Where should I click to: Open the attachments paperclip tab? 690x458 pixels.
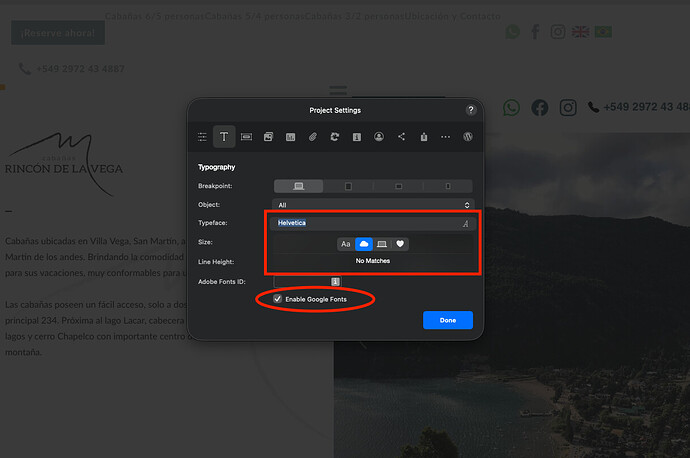[x=312, y=137]
